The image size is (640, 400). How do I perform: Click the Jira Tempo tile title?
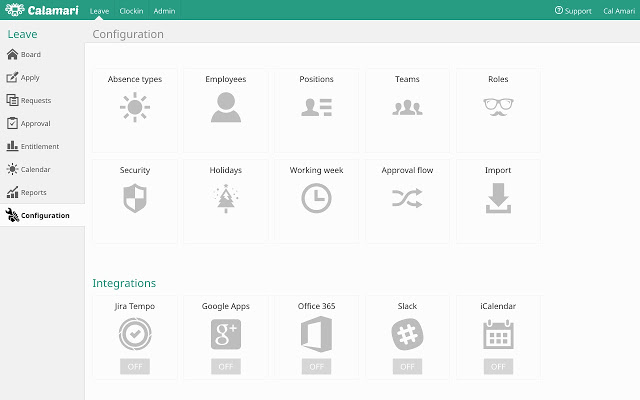coord(135,306)
